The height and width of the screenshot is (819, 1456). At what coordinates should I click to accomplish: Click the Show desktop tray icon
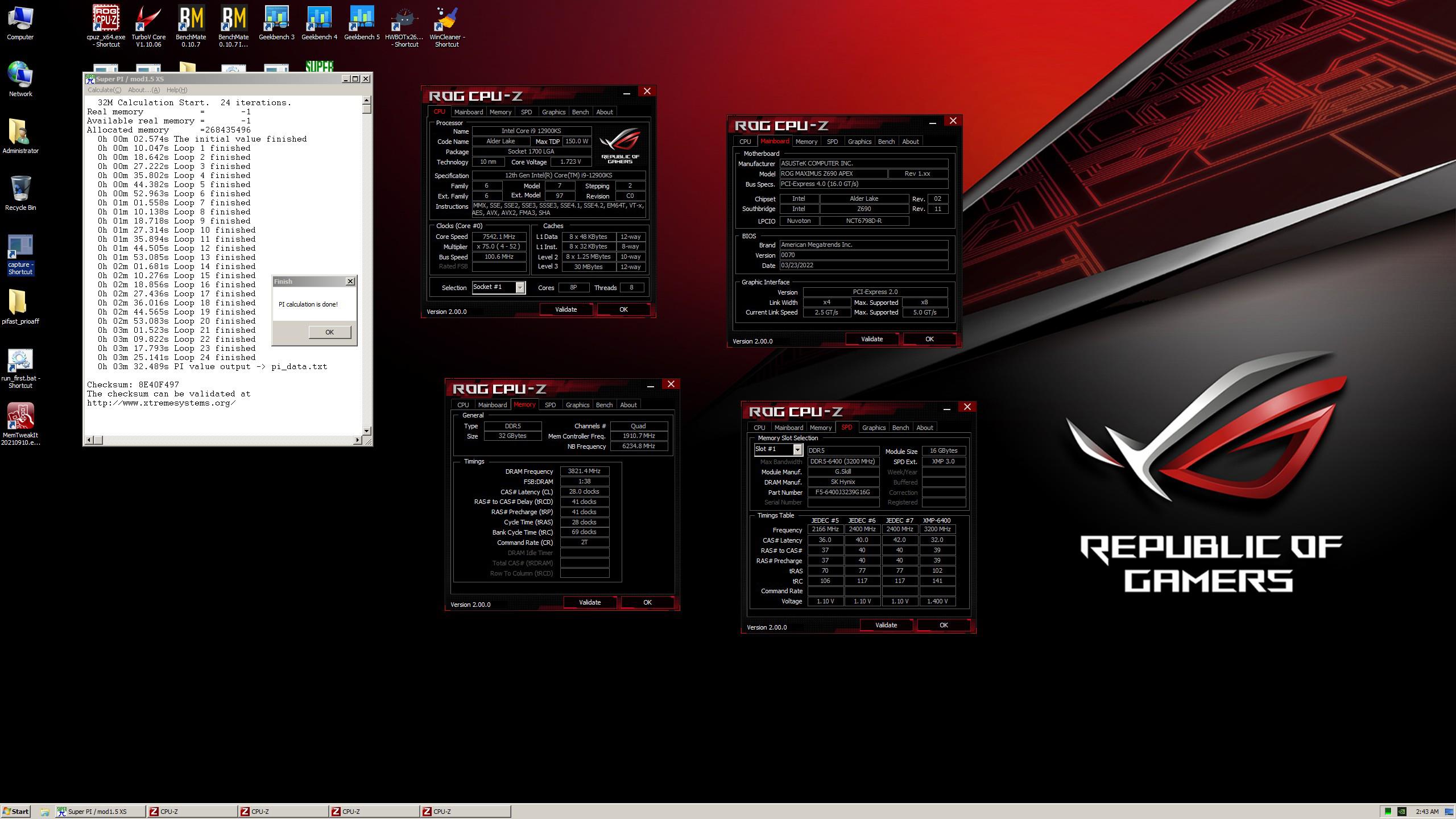click(x=1448, y=812)
